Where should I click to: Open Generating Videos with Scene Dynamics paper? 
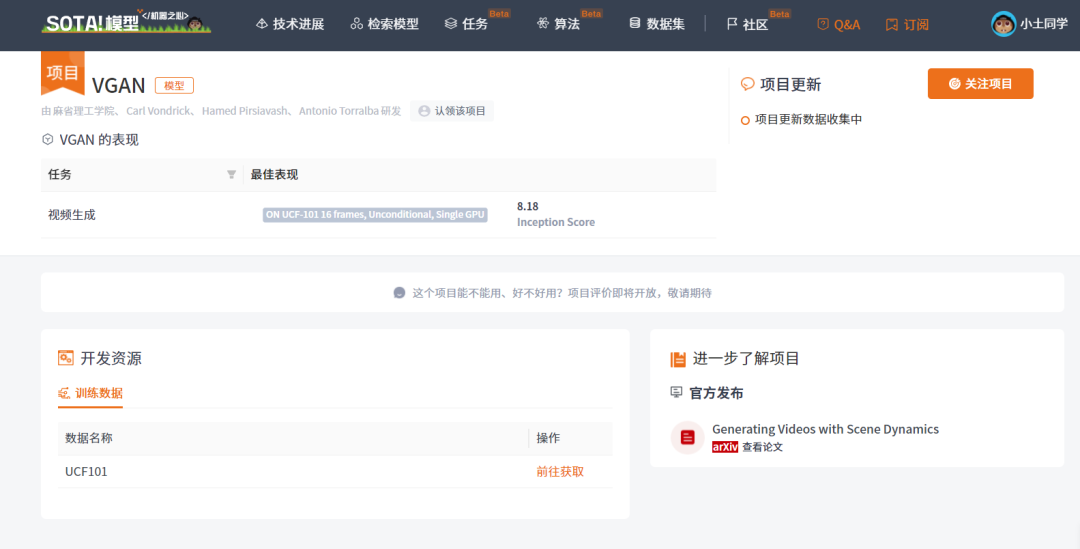click(825, 429)
